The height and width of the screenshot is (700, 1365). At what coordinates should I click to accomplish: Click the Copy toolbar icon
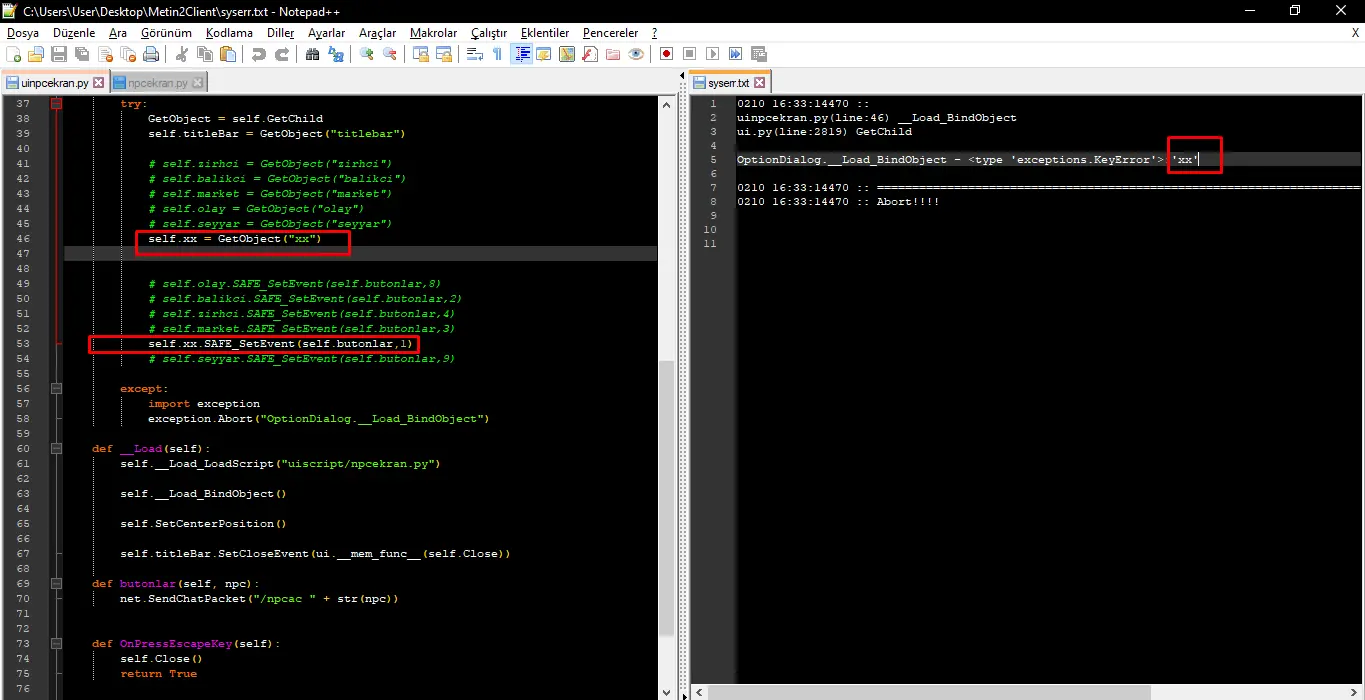(205, 54)
